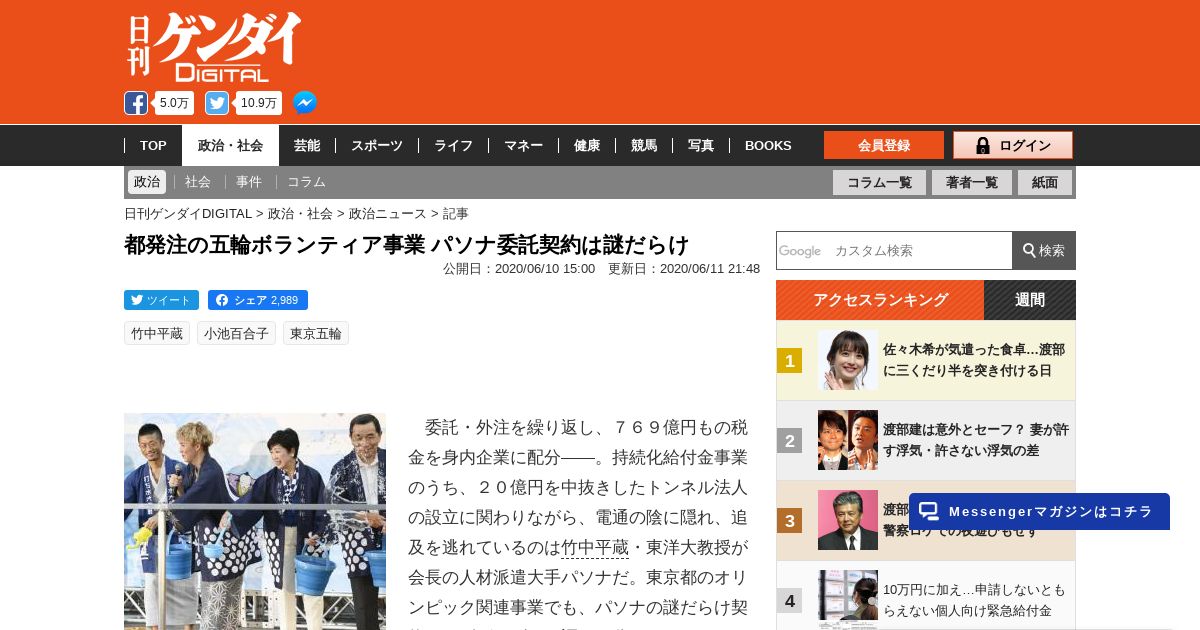Click the ツイート share button
The width and height of the screenshot is (1200, 630).
161,300
